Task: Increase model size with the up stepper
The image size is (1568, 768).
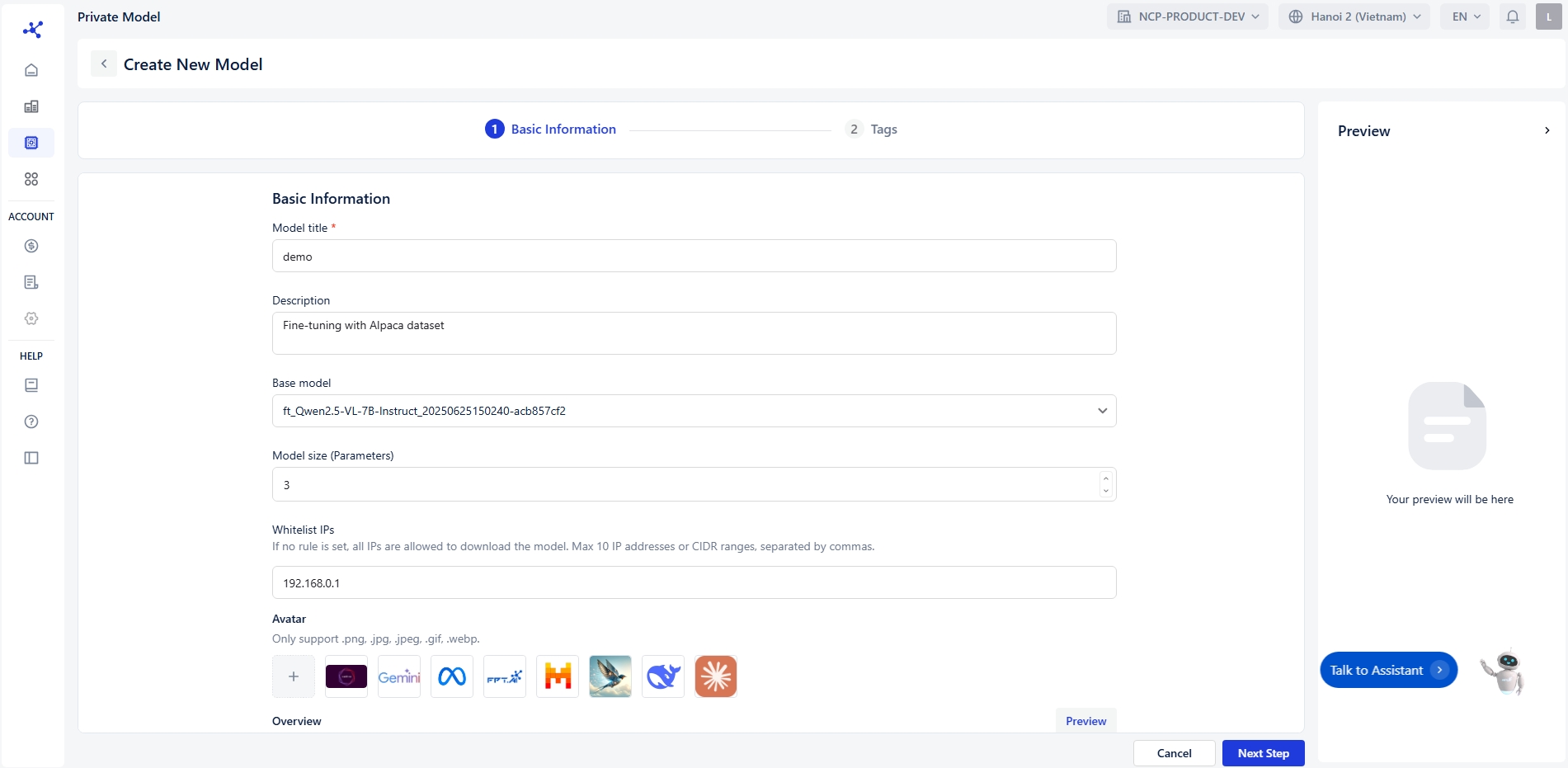Action: [1105, 478]
